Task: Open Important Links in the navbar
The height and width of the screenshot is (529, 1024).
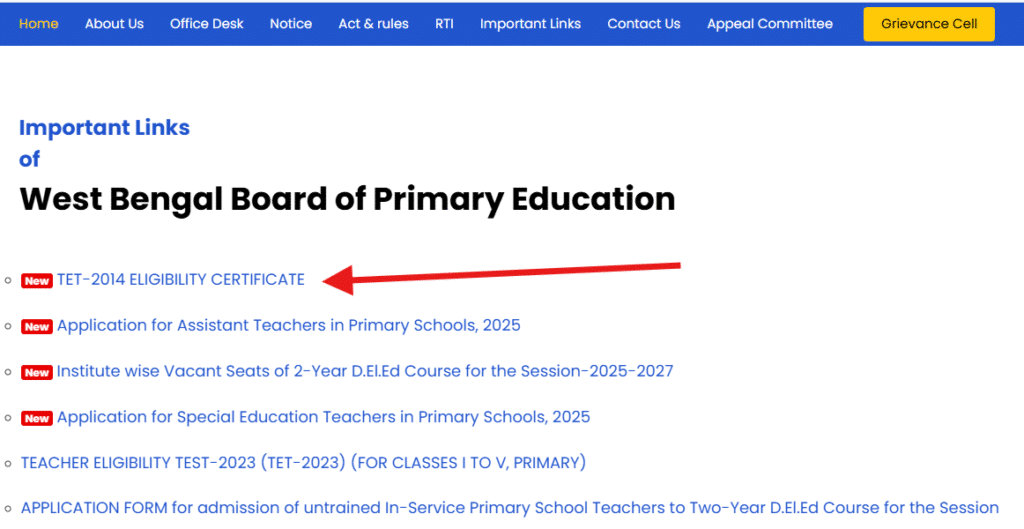Action: (x=530, y=24)
